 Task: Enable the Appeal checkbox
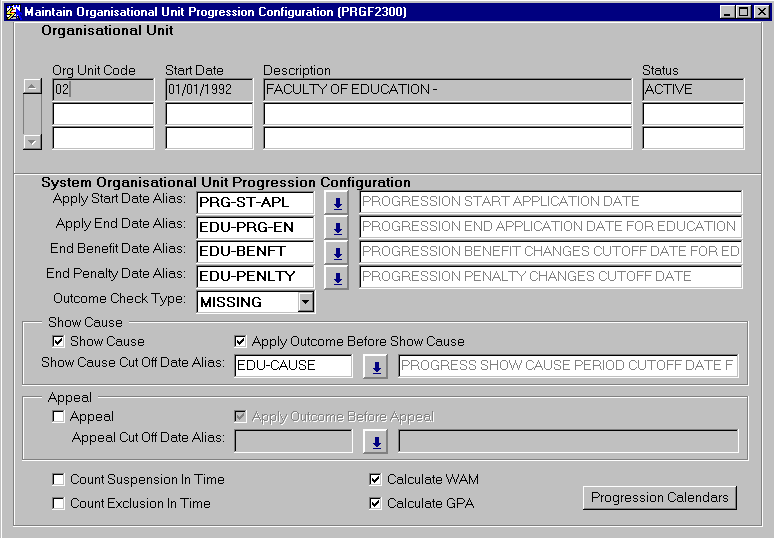coord(59,417)
